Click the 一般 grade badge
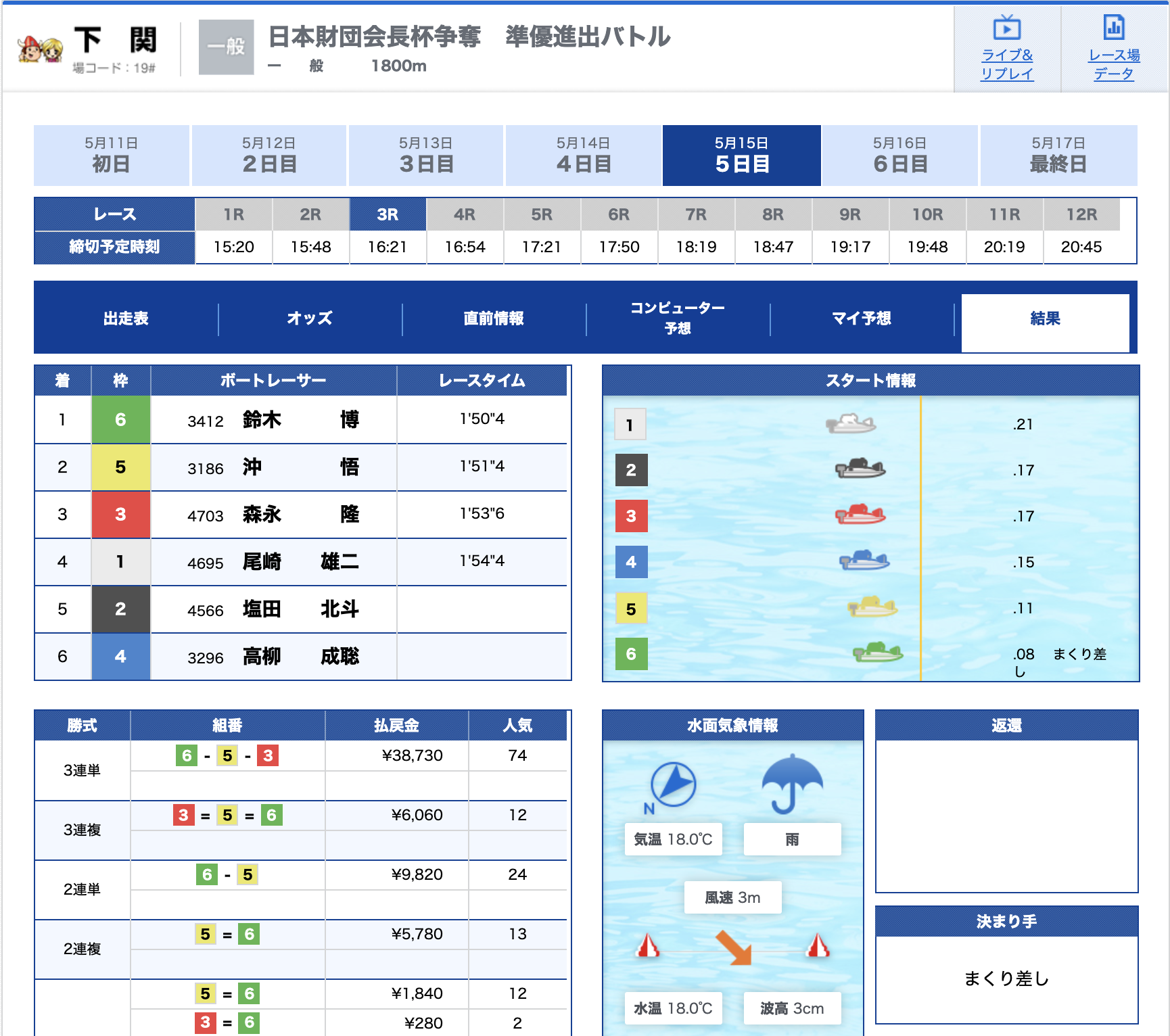The width and height of the screenshot is (1170, 1036). [226, 47]
